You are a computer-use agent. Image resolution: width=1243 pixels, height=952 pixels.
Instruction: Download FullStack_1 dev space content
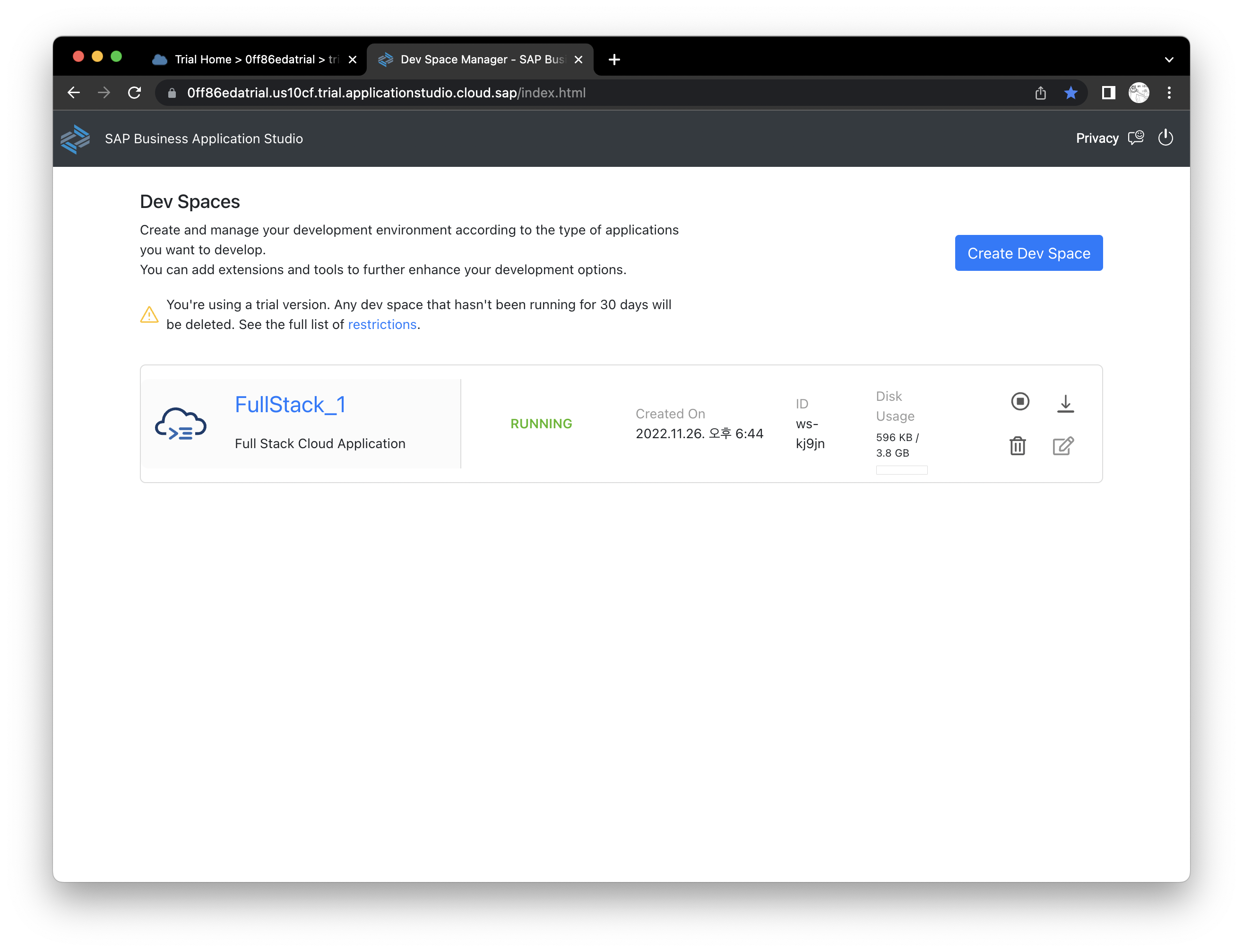1065,404
